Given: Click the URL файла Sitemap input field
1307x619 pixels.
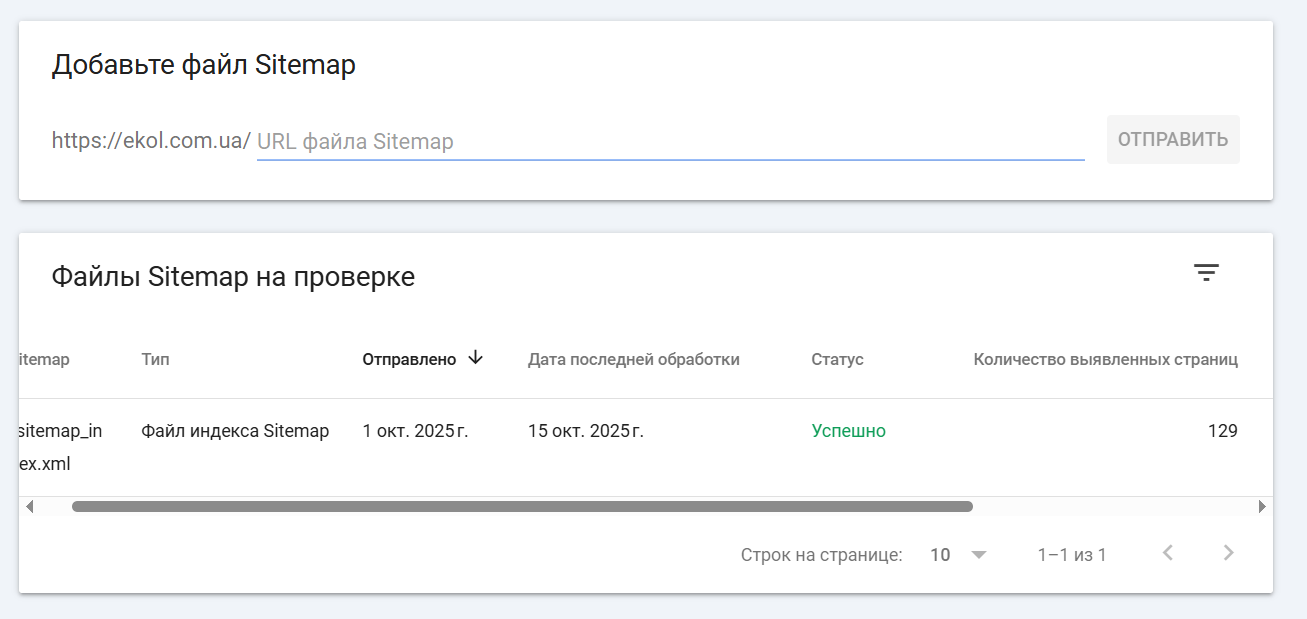Looking at the screenshot, I should [670, 141].
